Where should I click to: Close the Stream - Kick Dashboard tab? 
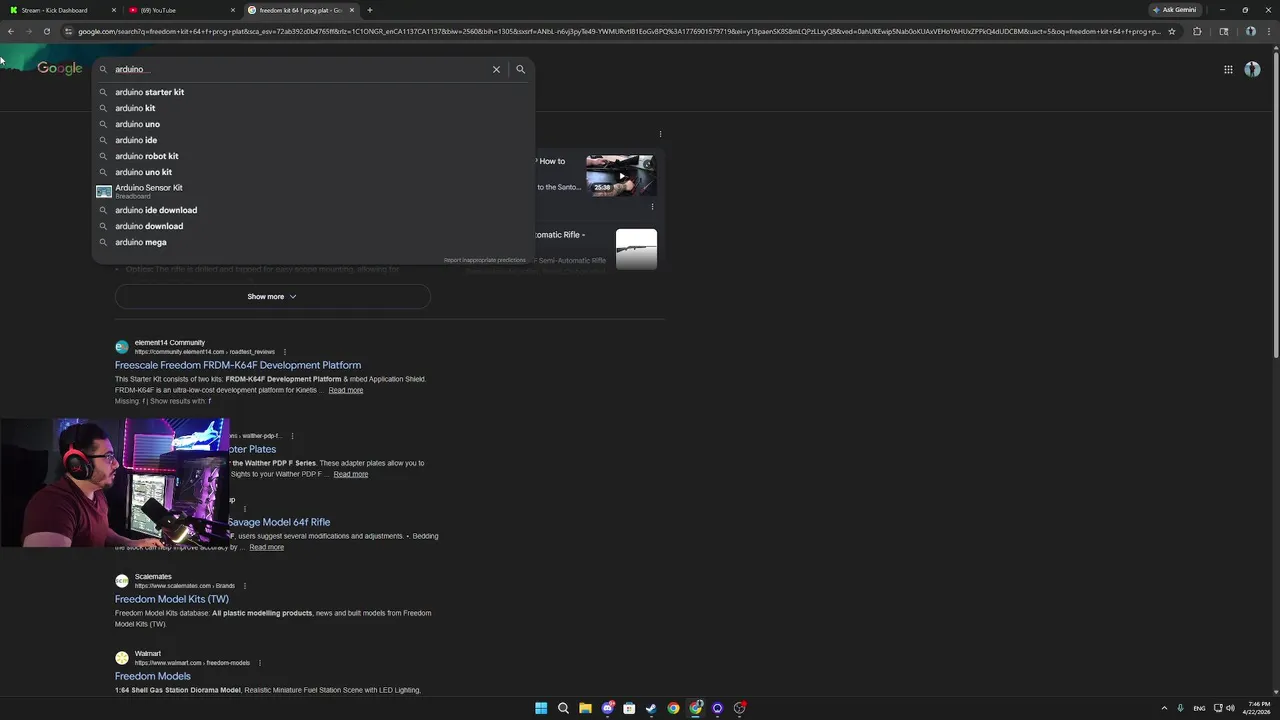point(114,10)
